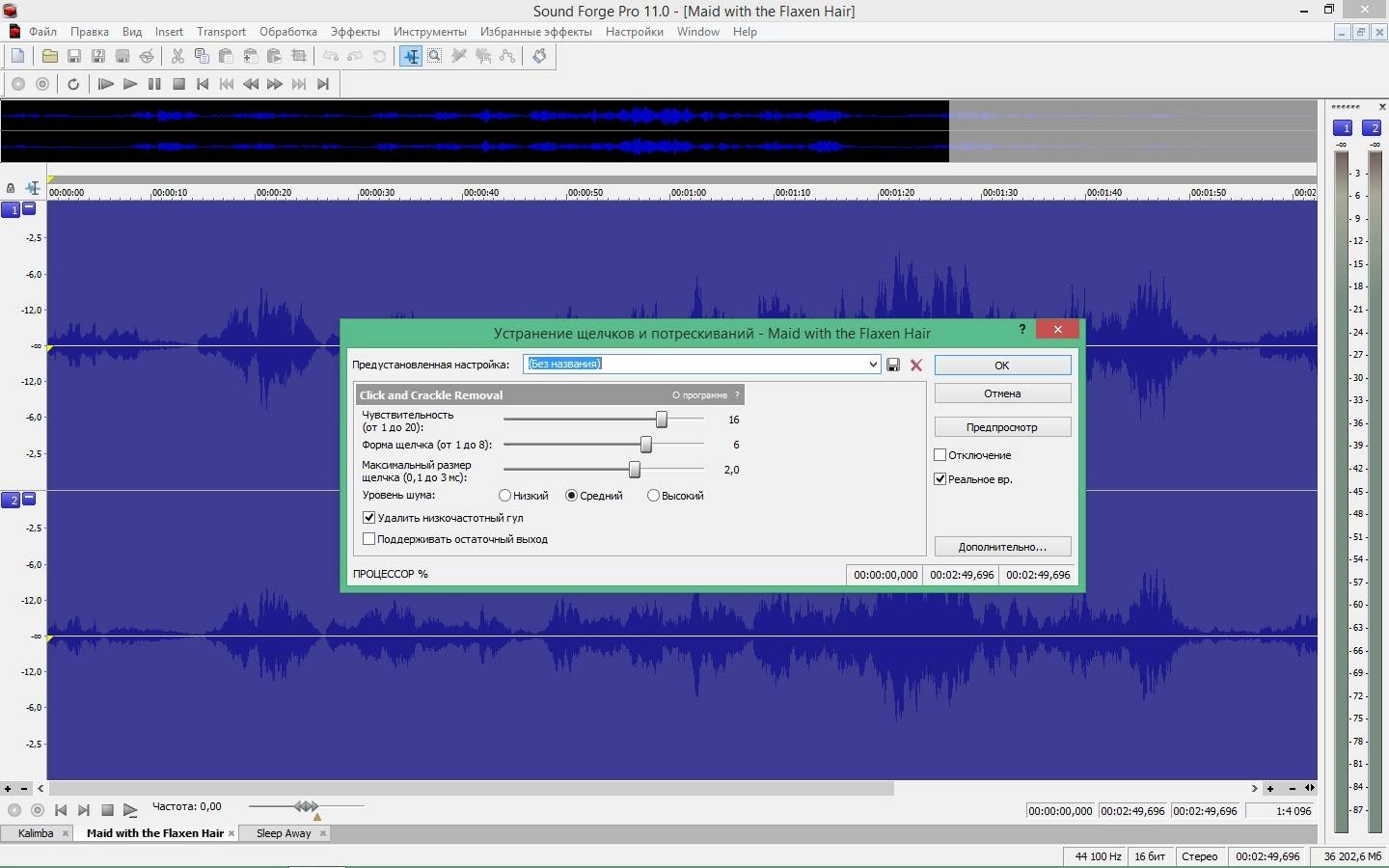Click OK in the click removal dialog

point(1002,365)
